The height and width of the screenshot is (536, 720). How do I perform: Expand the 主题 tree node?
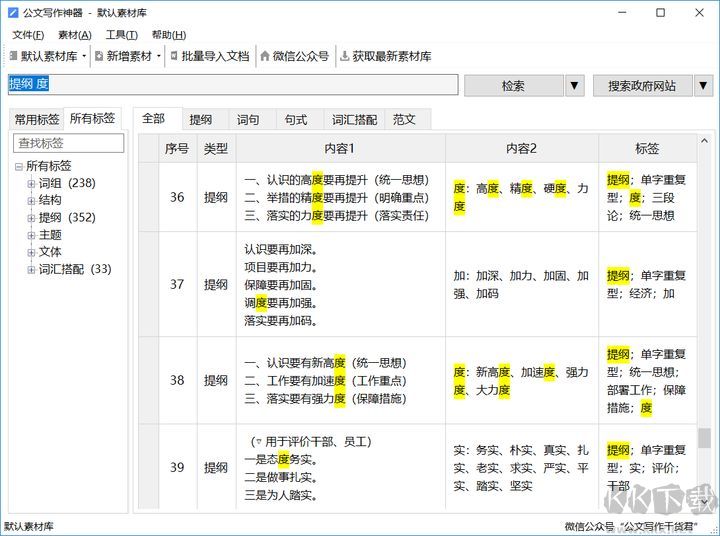click(31, 235)
